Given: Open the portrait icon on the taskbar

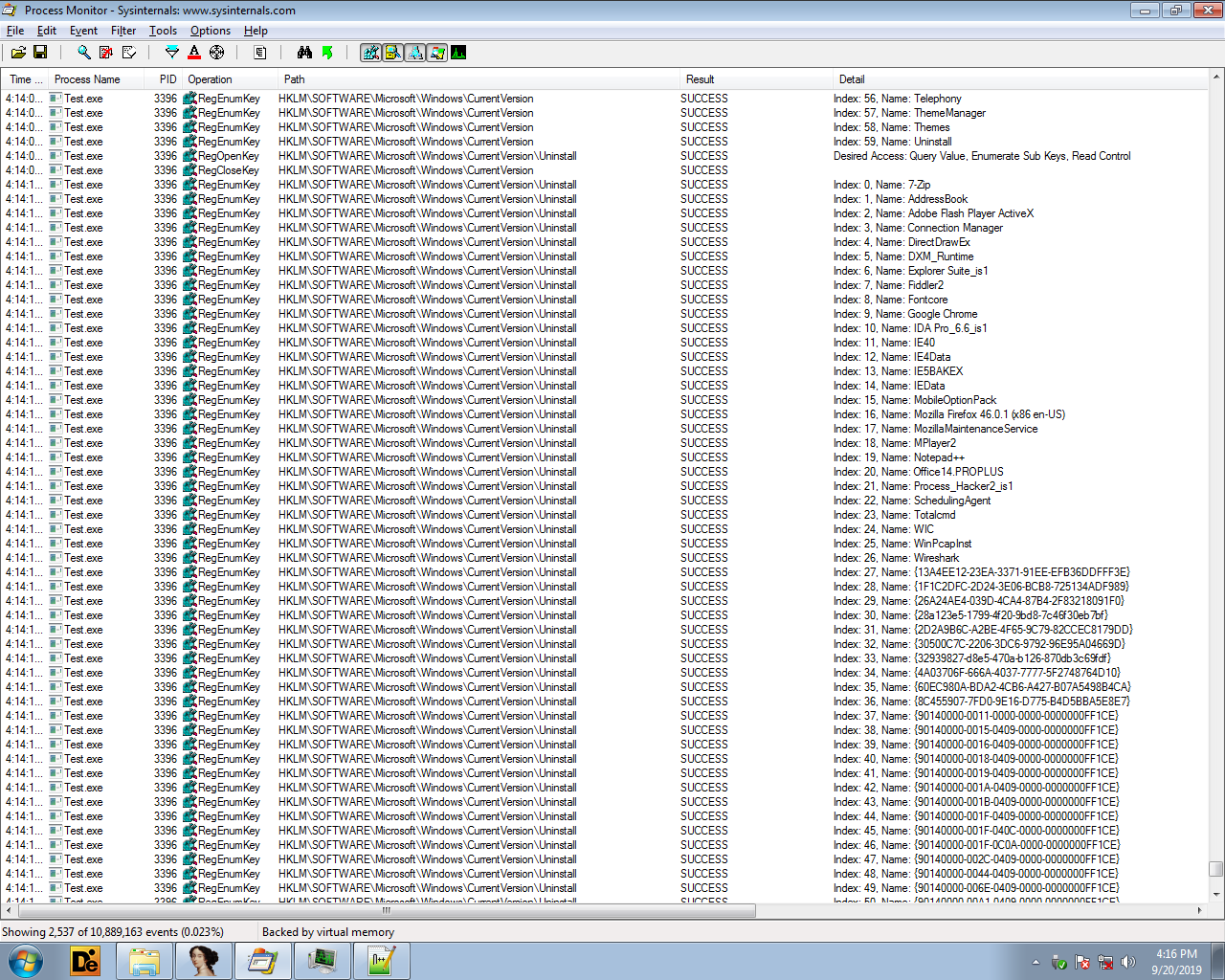Looking at the screenshot, I should click(x=204, y=961).
